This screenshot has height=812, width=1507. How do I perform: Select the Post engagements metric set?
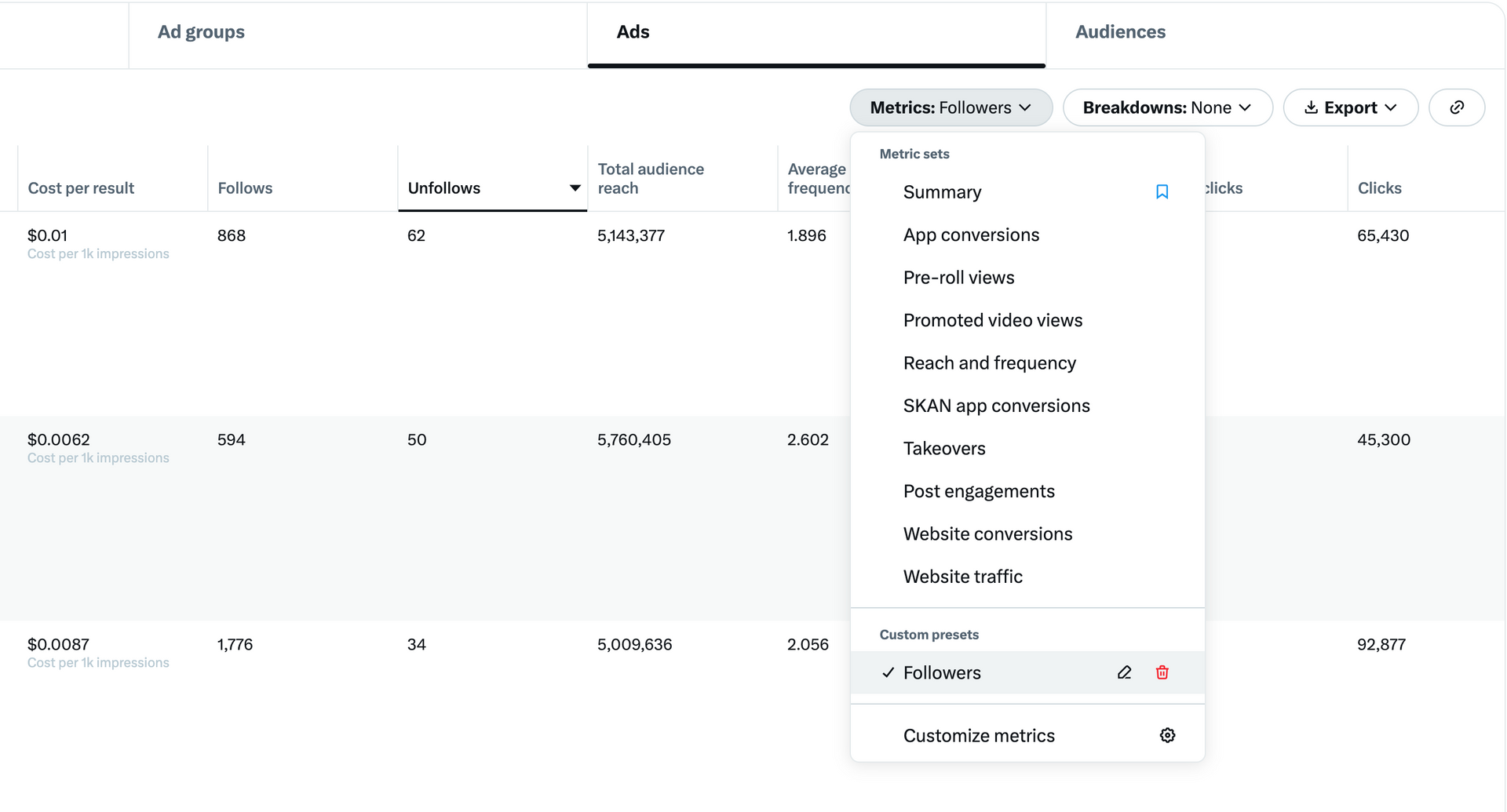coord(979,490)
